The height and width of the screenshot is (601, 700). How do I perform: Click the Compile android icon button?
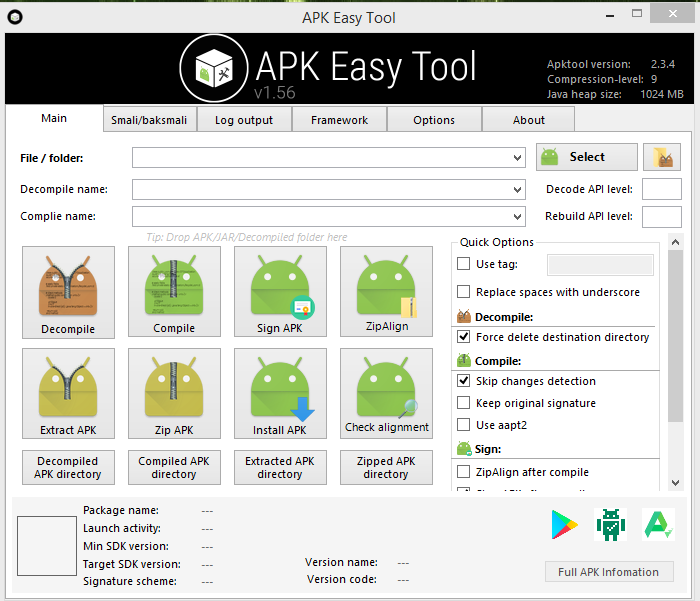click(x=174, y=292)
